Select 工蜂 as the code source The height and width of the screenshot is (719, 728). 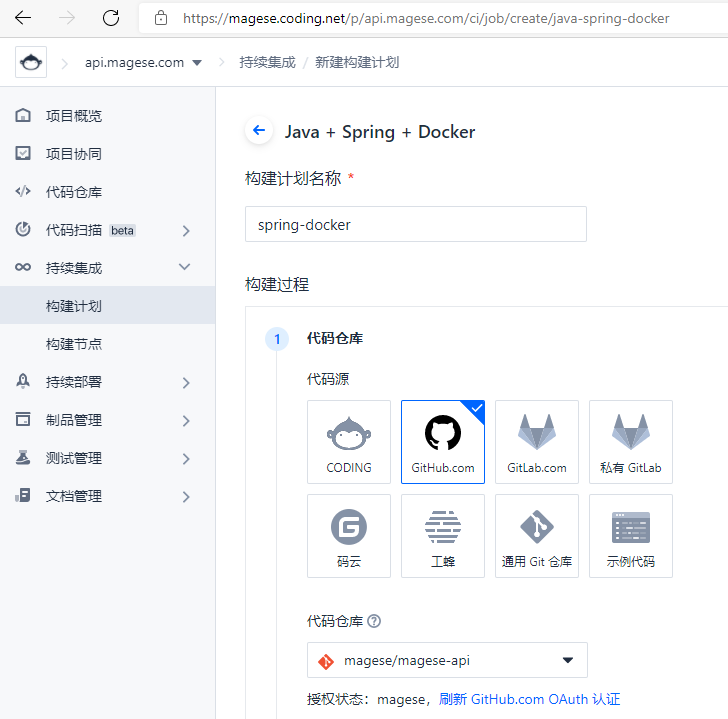[x=442, y=536]
